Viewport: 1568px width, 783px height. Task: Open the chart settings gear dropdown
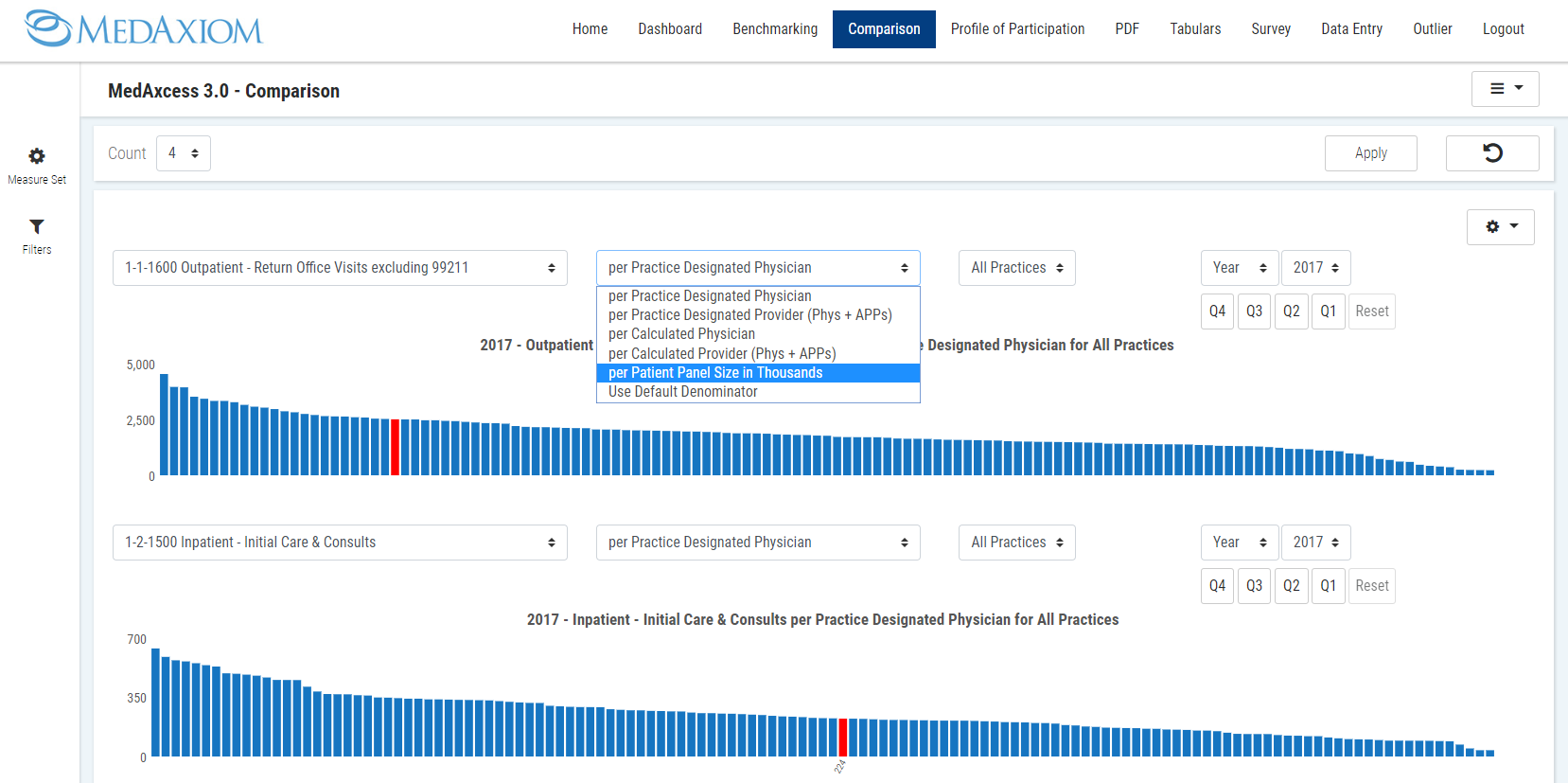1500,227
